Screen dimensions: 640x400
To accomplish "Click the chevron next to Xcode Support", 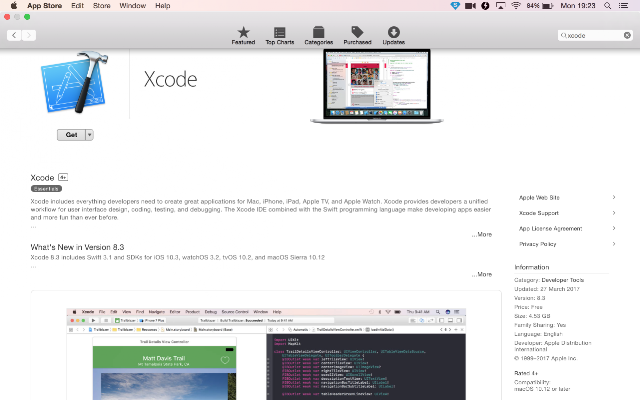I will pyautogui.click(x=613, y=213).
